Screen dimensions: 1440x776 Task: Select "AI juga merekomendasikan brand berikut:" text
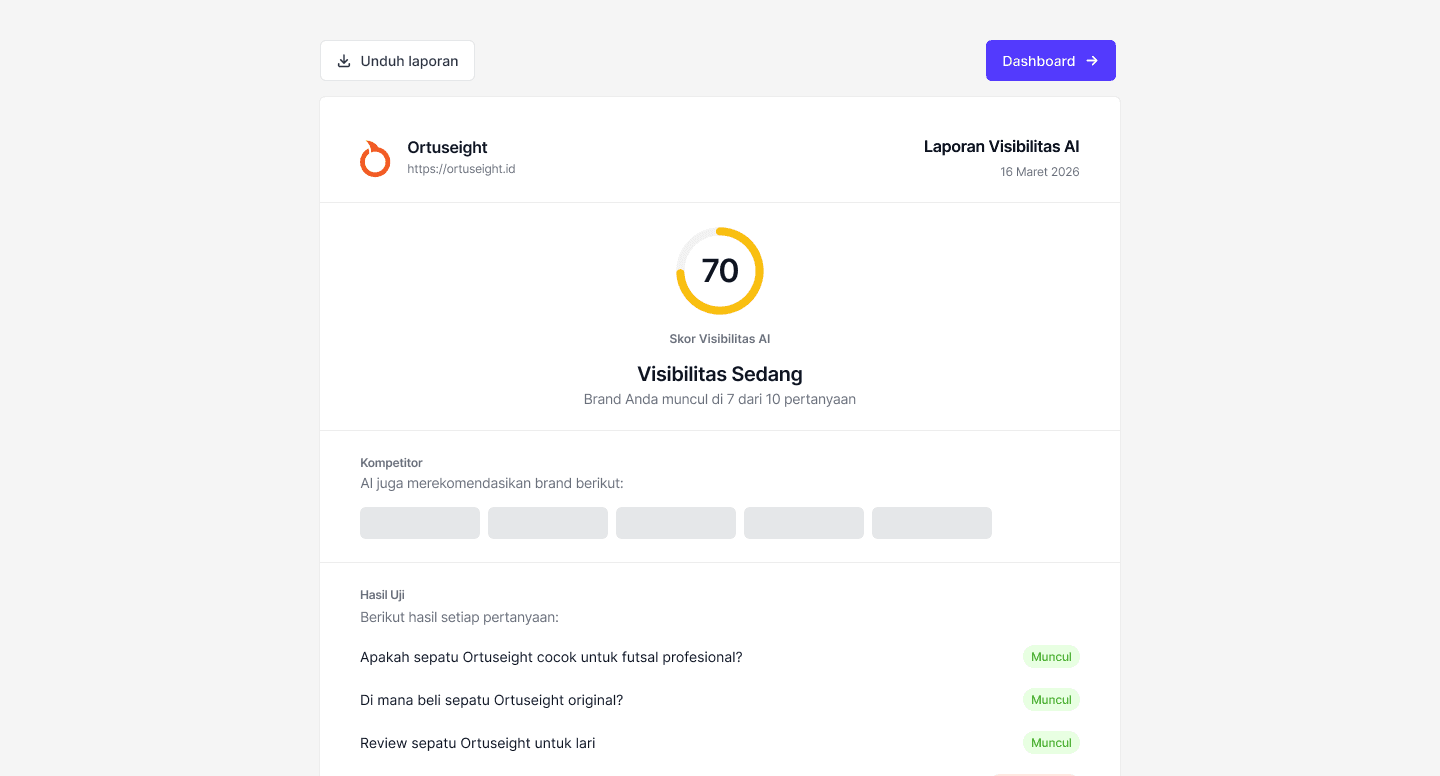pos(492,483)
